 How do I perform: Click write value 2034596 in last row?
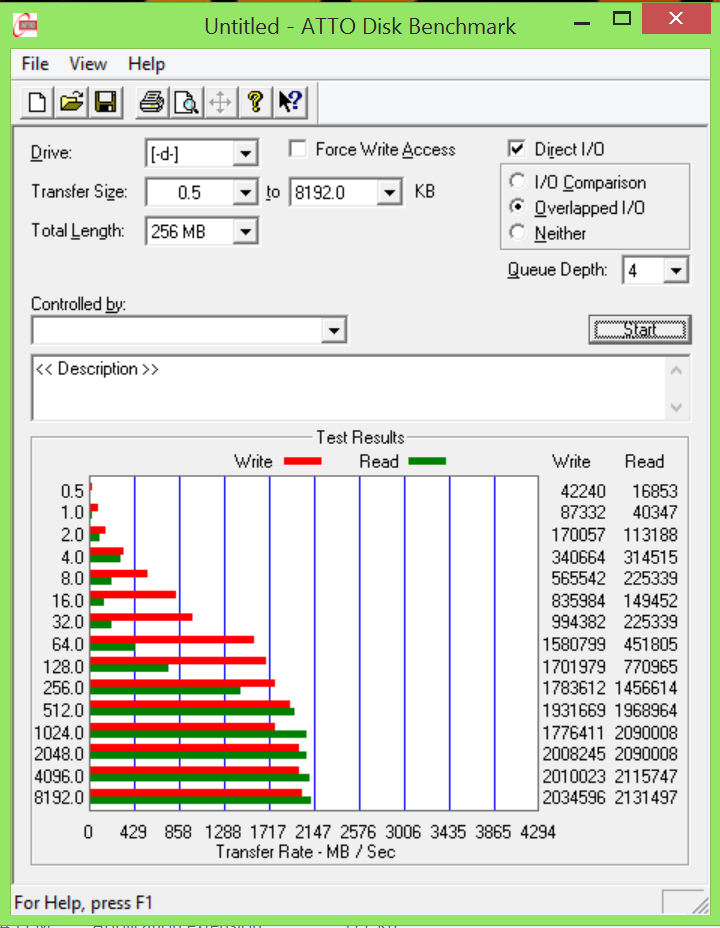tap(574, 797)
